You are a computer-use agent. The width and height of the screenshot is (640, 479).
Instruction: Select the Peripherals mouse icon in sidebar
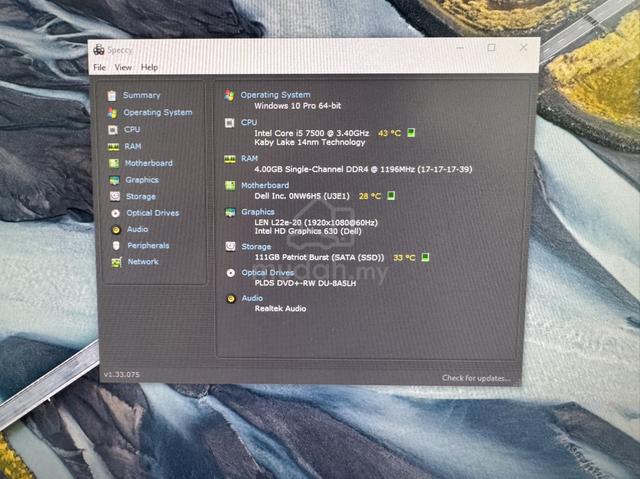pos(116,246)
